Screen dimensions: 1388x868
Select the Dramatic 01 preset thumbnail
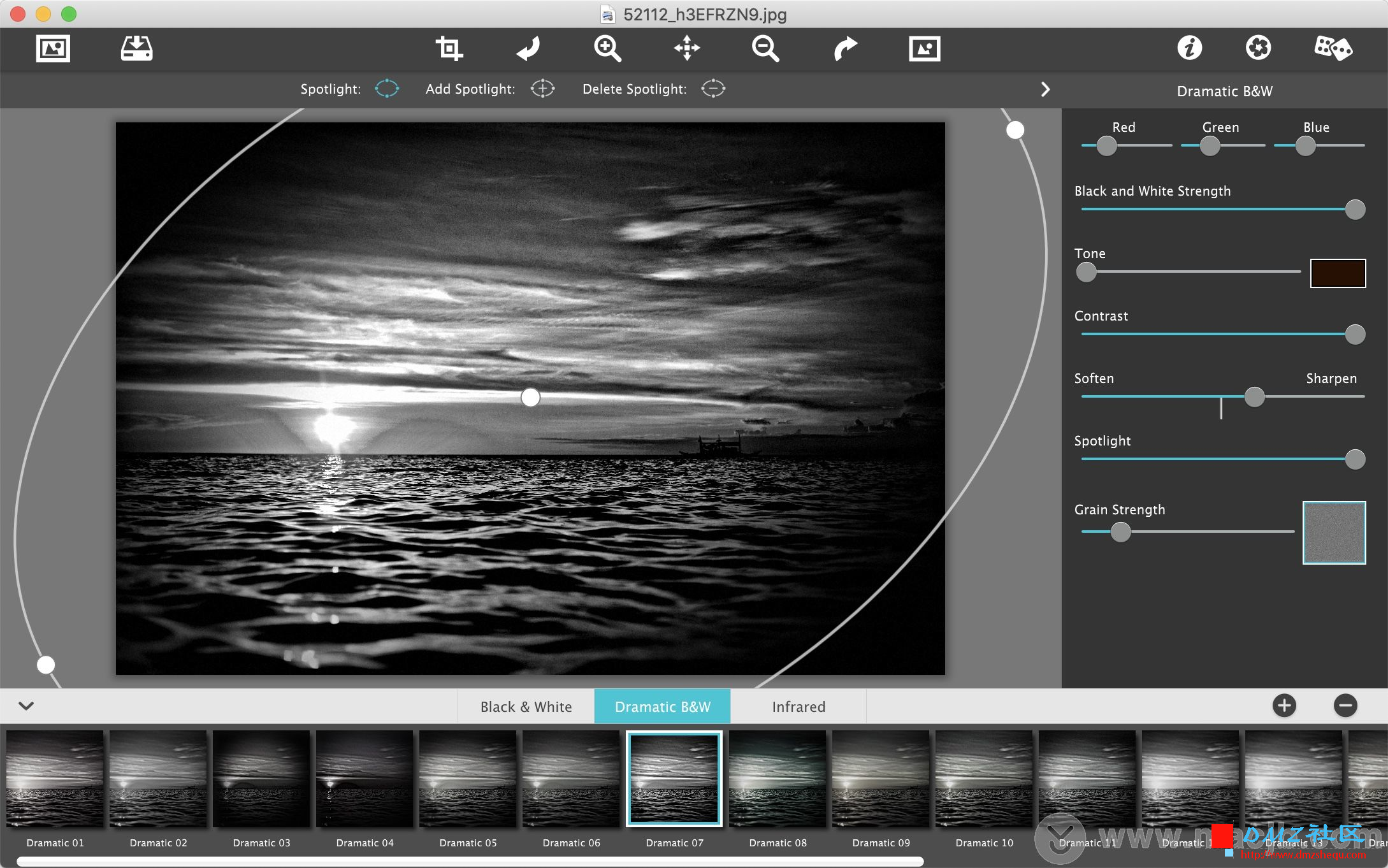[x=55, y=779]
